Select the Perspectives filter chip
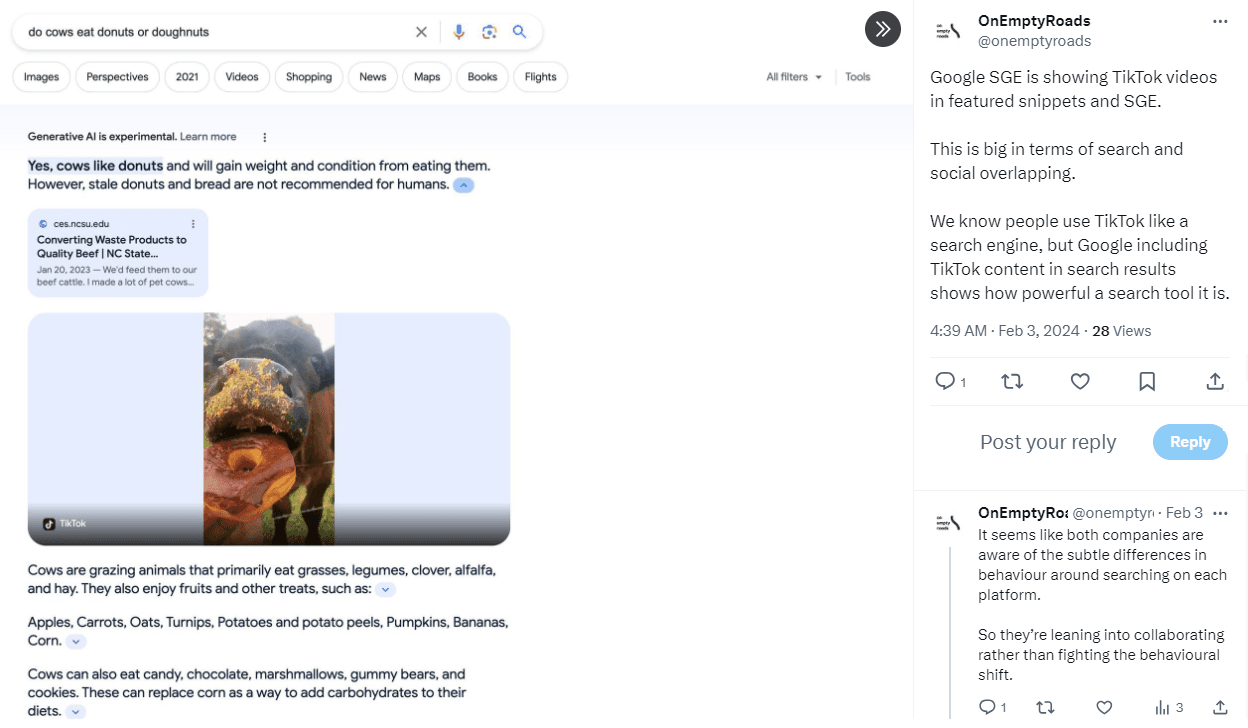 [x=117, y=77]
